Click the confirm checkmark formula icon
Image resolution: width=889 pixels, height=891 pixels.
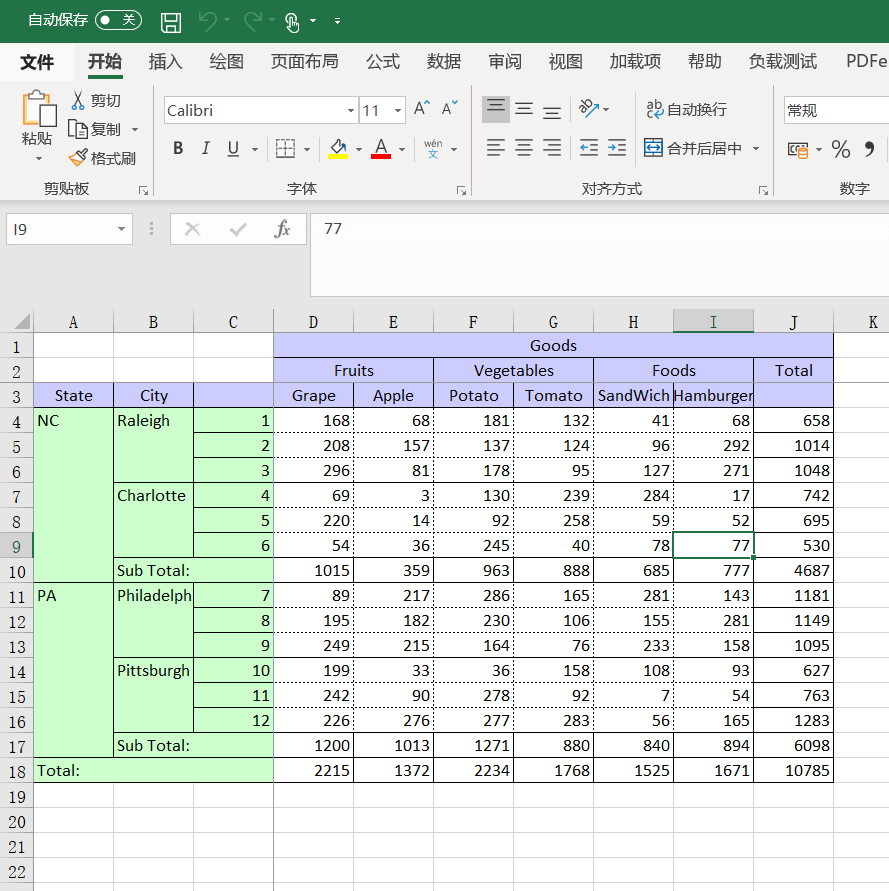point(238,230)
